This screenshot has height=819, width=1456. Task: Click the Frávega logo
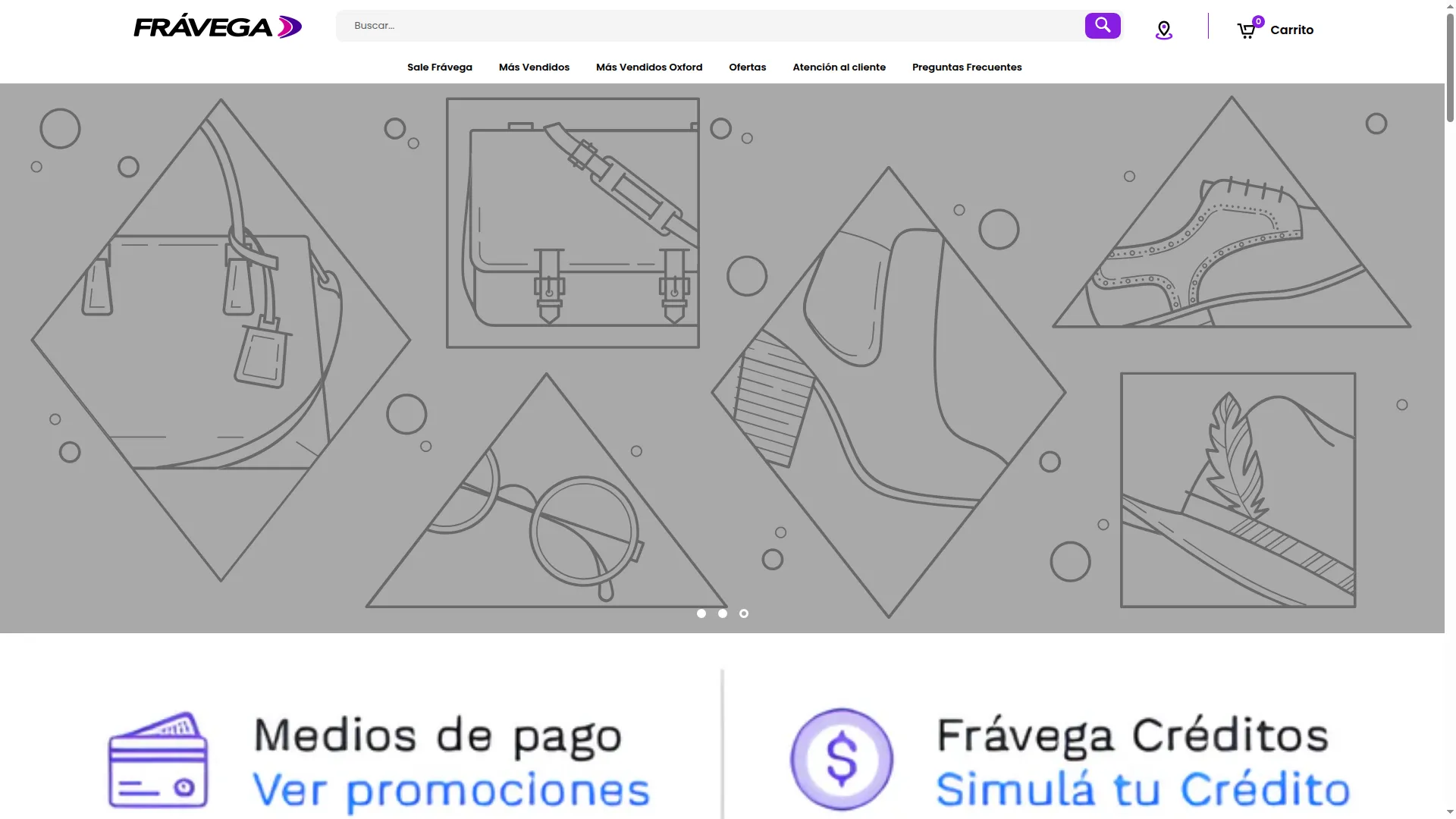(x=218, y=27)
